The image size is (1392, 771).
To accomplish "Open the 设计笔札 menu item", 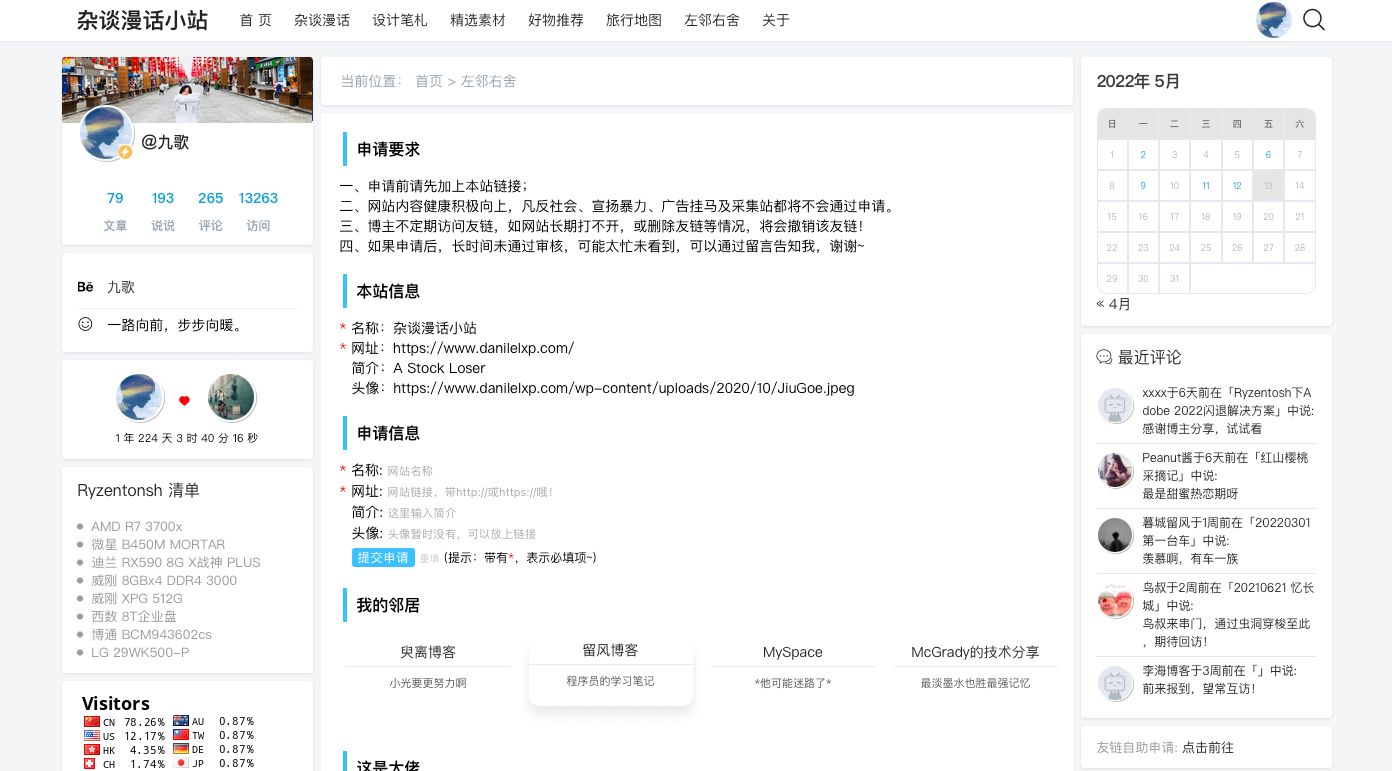I will point(400,20).
